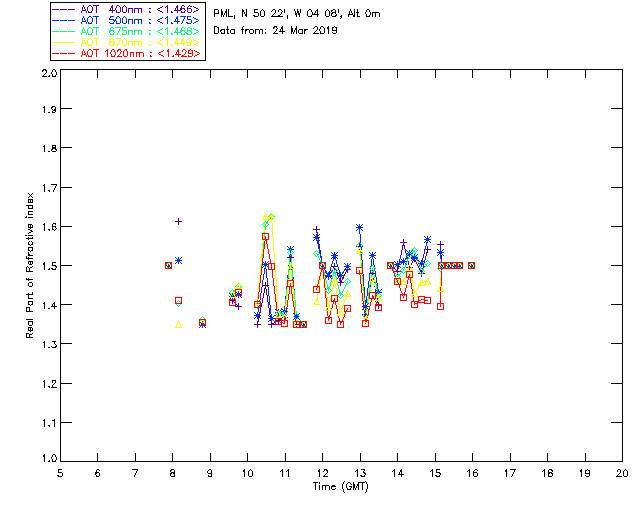Click the purple plus marker near 1.61 at hour 8
The image size is (640, 512).
(178, 221)
